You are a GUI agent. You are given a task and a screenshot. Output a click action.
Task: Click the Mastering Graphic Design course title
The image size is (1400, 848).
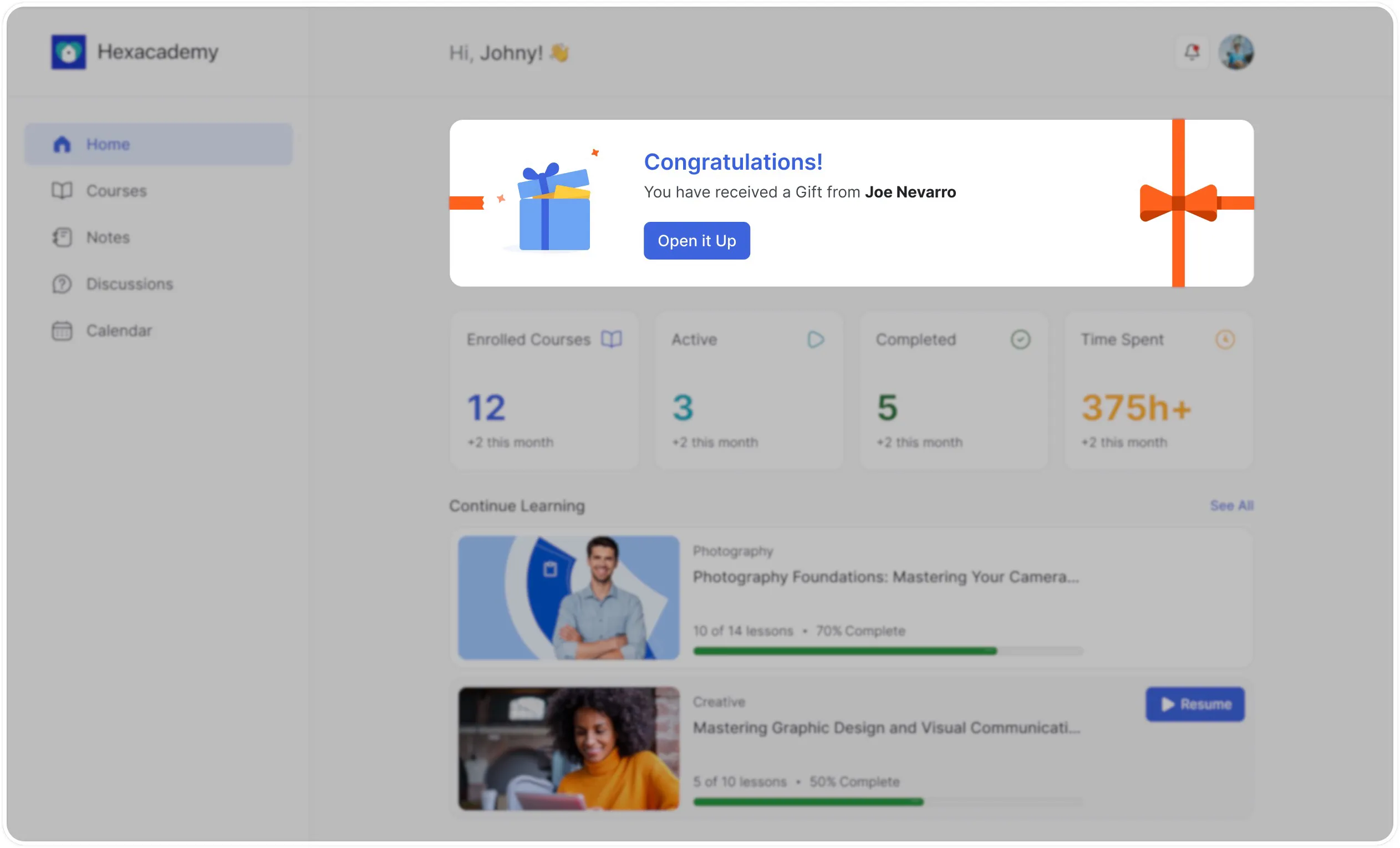pyautogui.click(x=887, y=728)
